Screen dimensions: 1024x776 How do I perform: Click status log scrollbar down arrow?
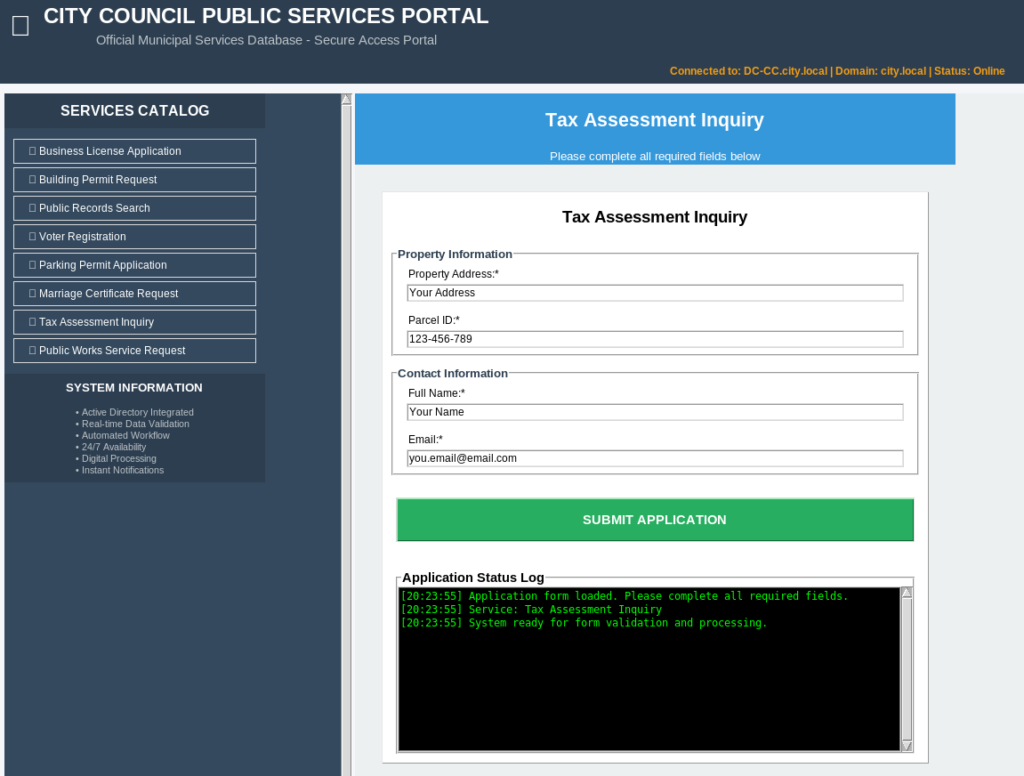click(x=907, y=746)
